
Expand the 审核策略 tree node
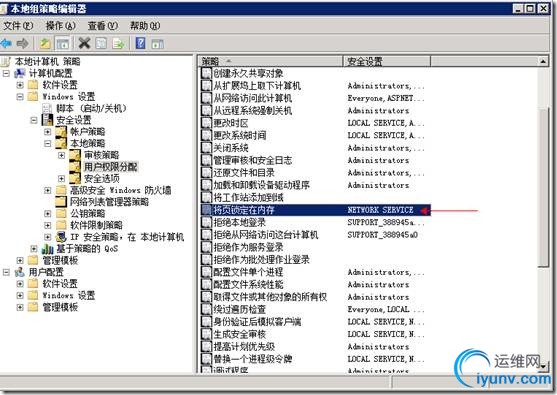(x=61, y=156)
